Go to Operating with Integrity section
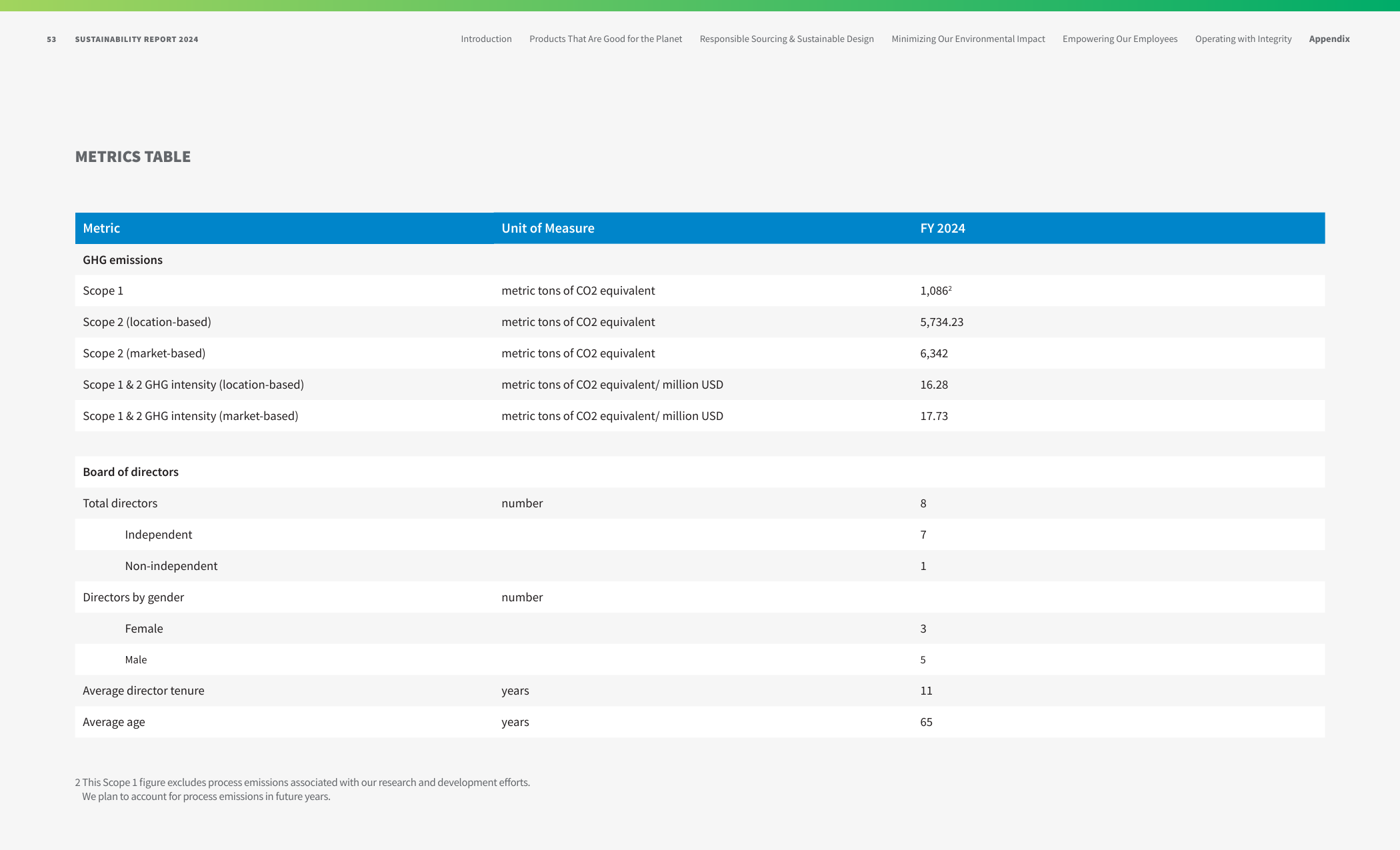1400x850 pixels. (1243, 39)
